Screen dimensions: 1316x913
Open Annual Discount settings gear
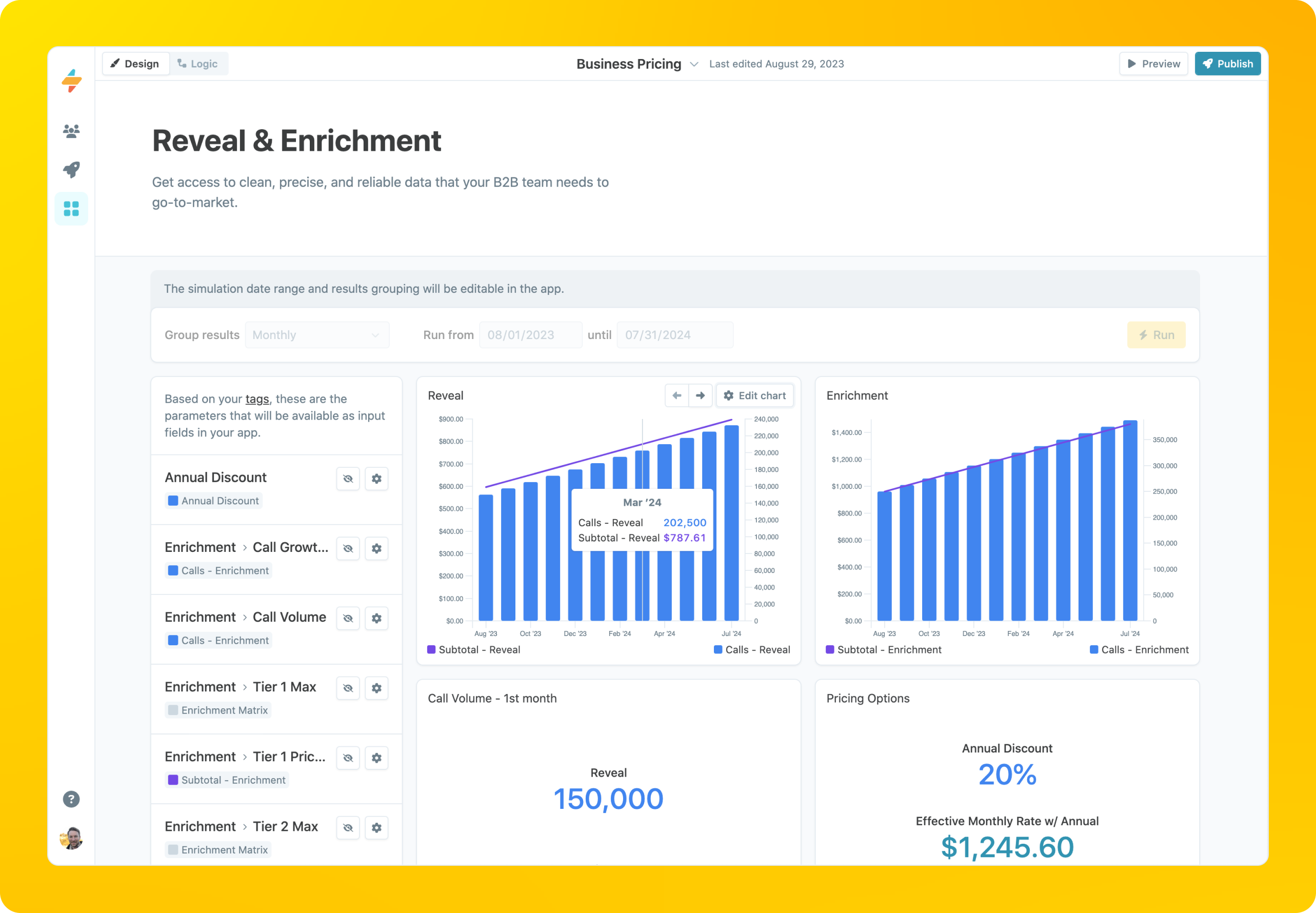tap(376, 478)
